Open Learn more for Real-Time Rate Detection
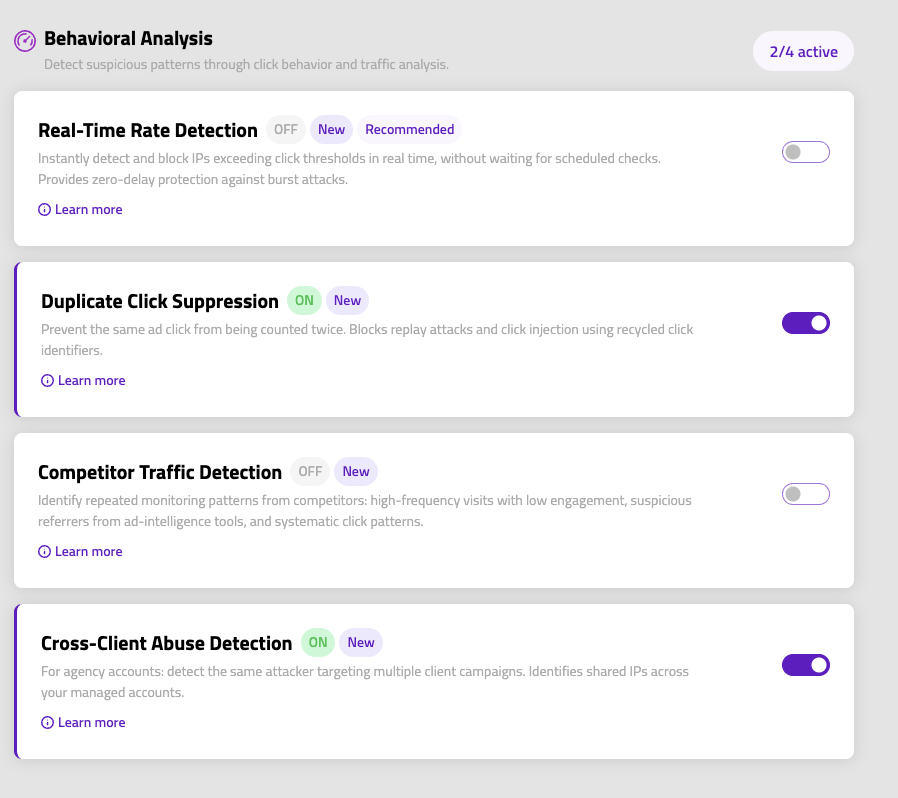Viewport: 898px width, 798px height. point(87,209)
